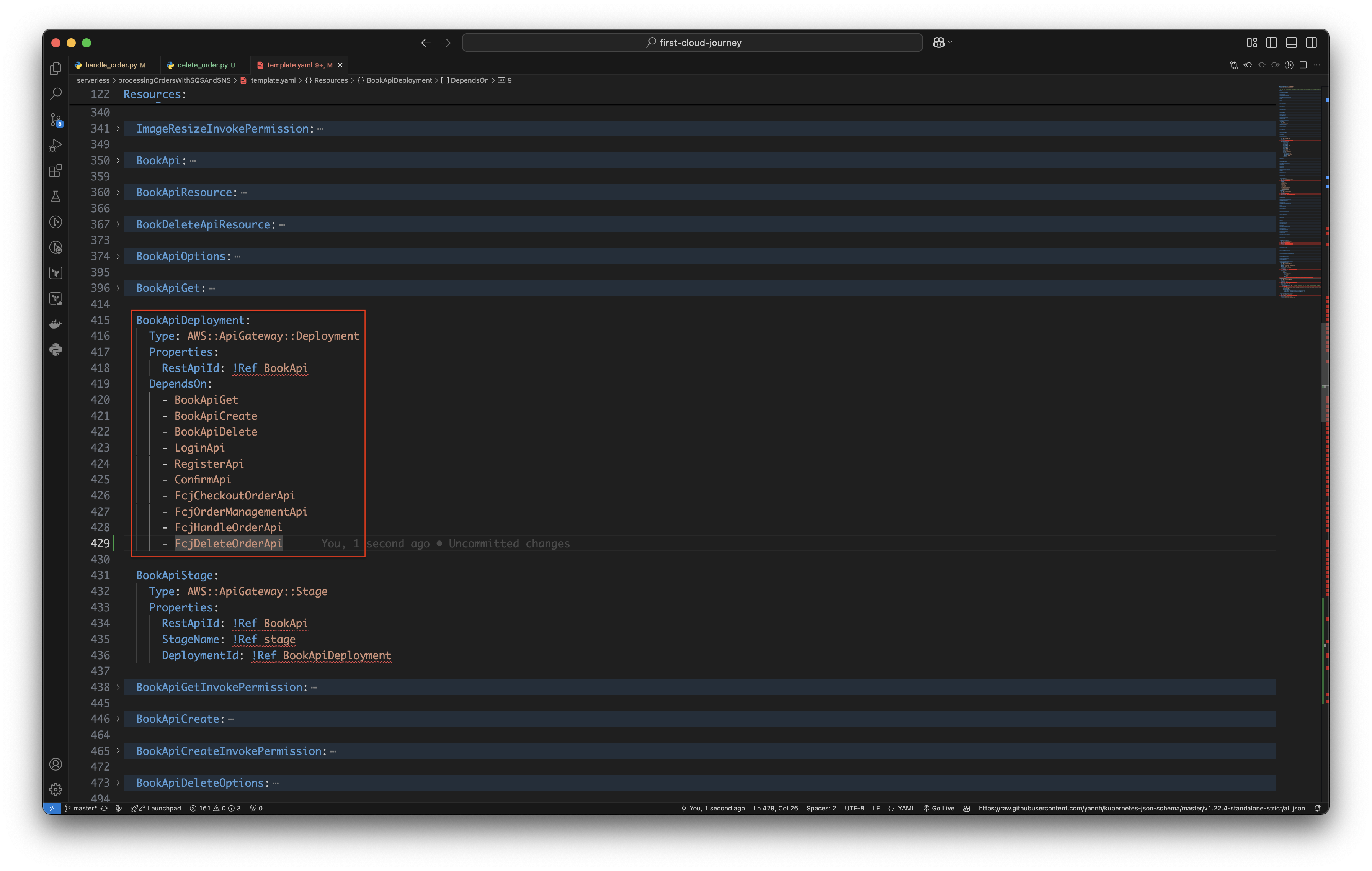The height and width of the screenshot is (871, 1372).
Task: Close the template.yaml tab
Action: point(340,65)
